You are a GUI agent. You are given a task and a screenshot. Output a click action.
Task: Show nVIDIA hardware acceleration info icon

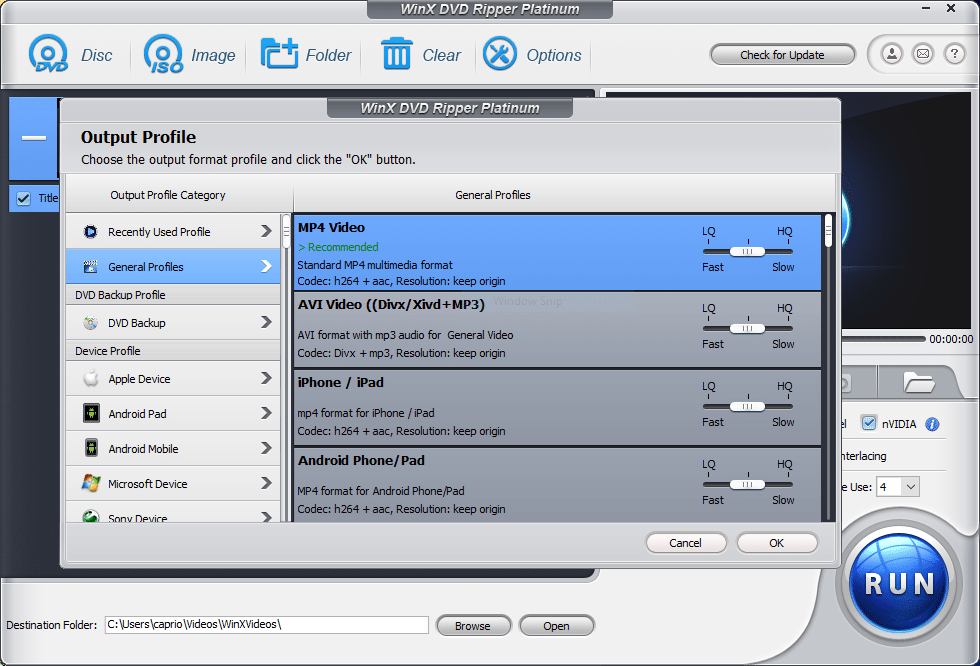coord(932,424)
